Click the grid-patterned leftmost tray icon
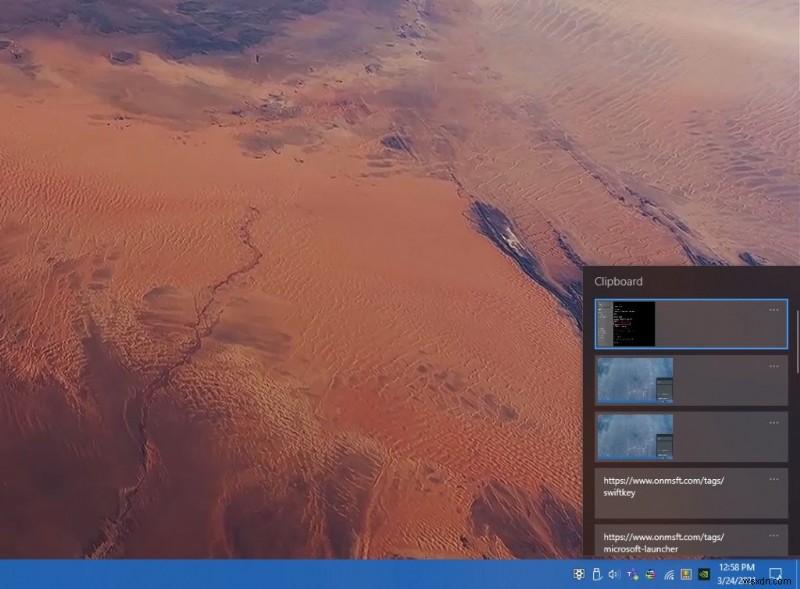The height and width of the screenshot is (589, 800). (578, 573)
